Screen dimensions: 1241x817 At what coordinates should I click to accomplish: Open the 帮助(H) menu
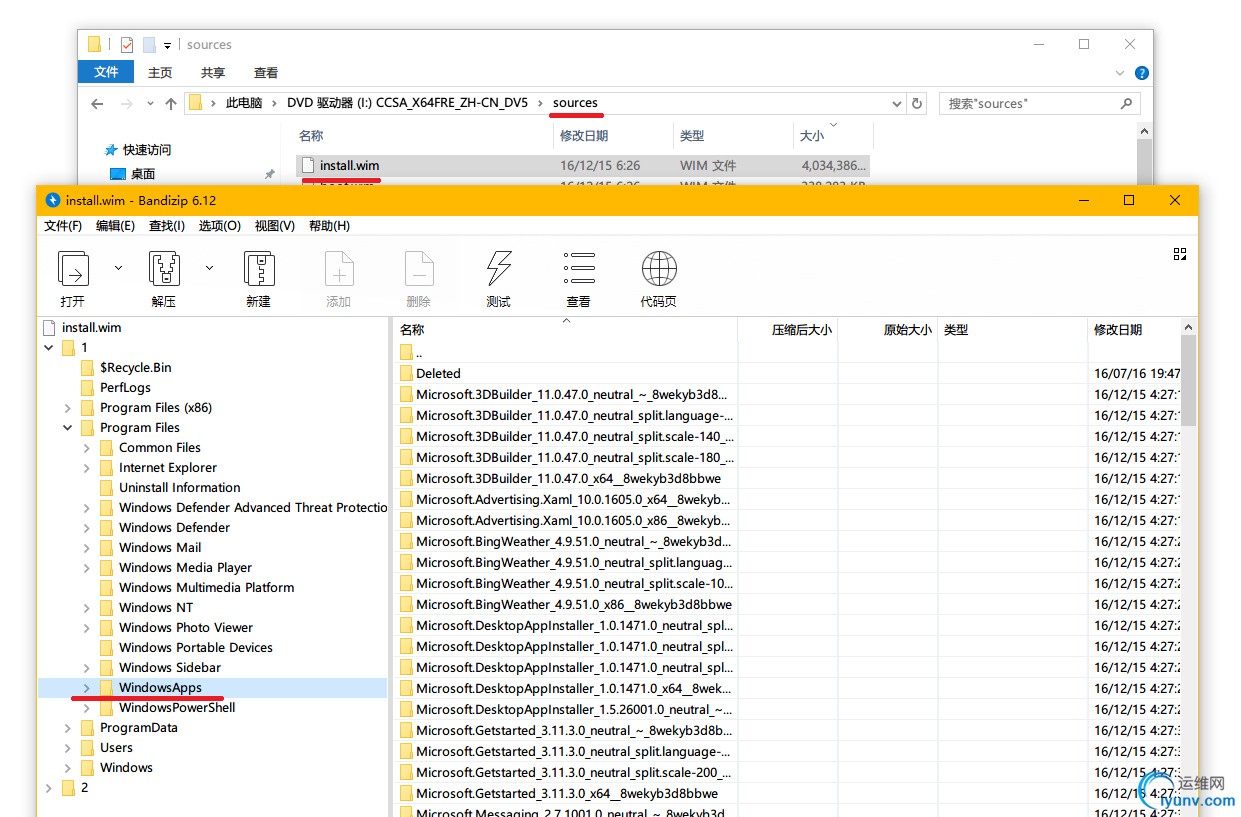pos(329,226)
